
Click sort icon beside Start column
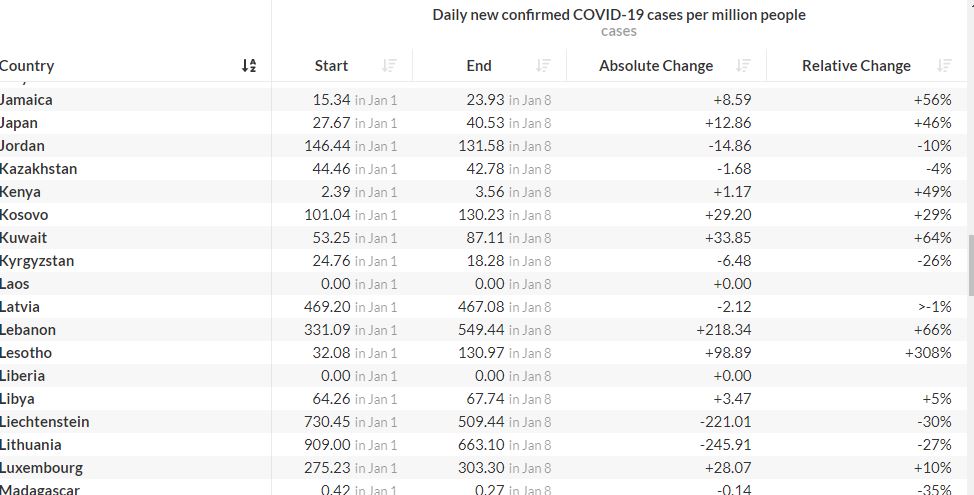389,65
